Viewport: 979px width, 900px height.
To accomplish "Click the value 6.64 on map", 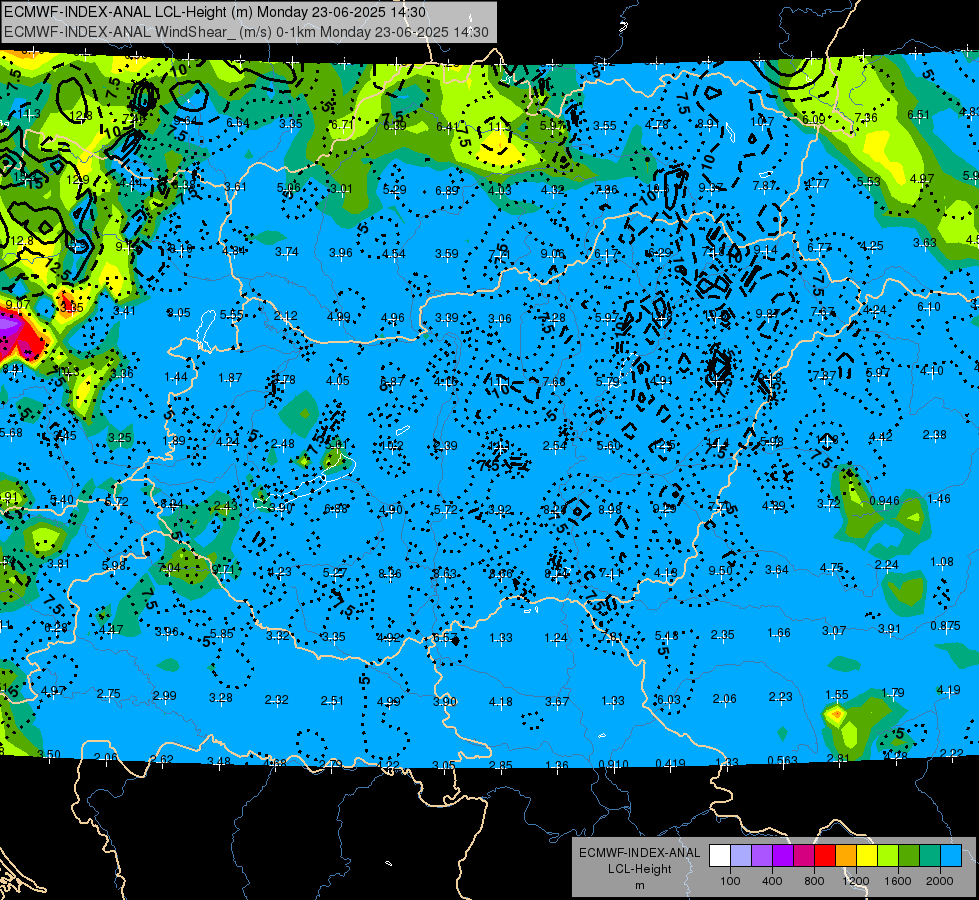I will coord(238,123).
